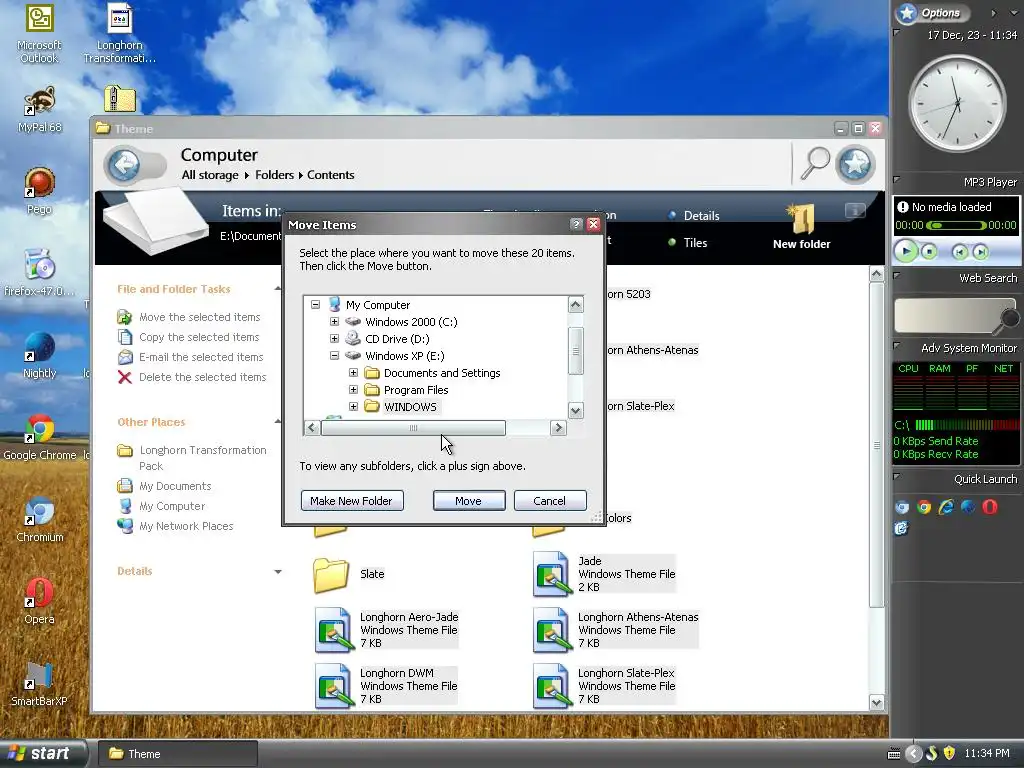
Task: Click the back arrow in Theme window
Action: pos(124,165)
